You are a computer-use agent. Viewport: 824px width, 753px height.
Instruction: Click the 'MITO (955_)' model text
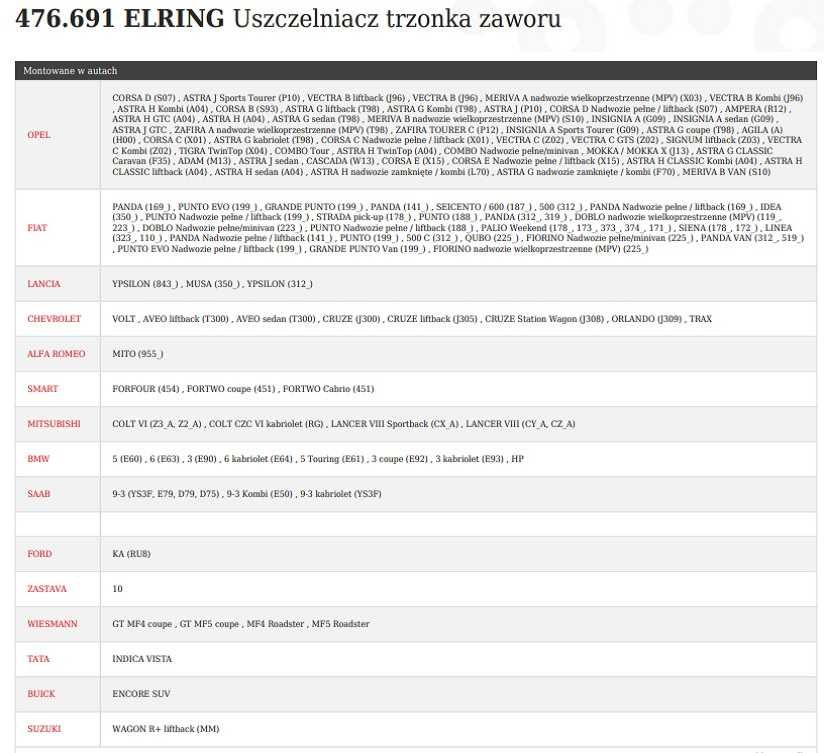coord(138,354)
